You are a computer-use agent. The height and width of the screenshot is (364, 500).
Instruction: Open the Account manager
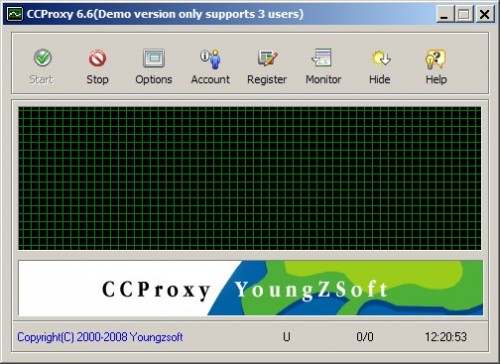pyautogui.click(x=210, y=66)
